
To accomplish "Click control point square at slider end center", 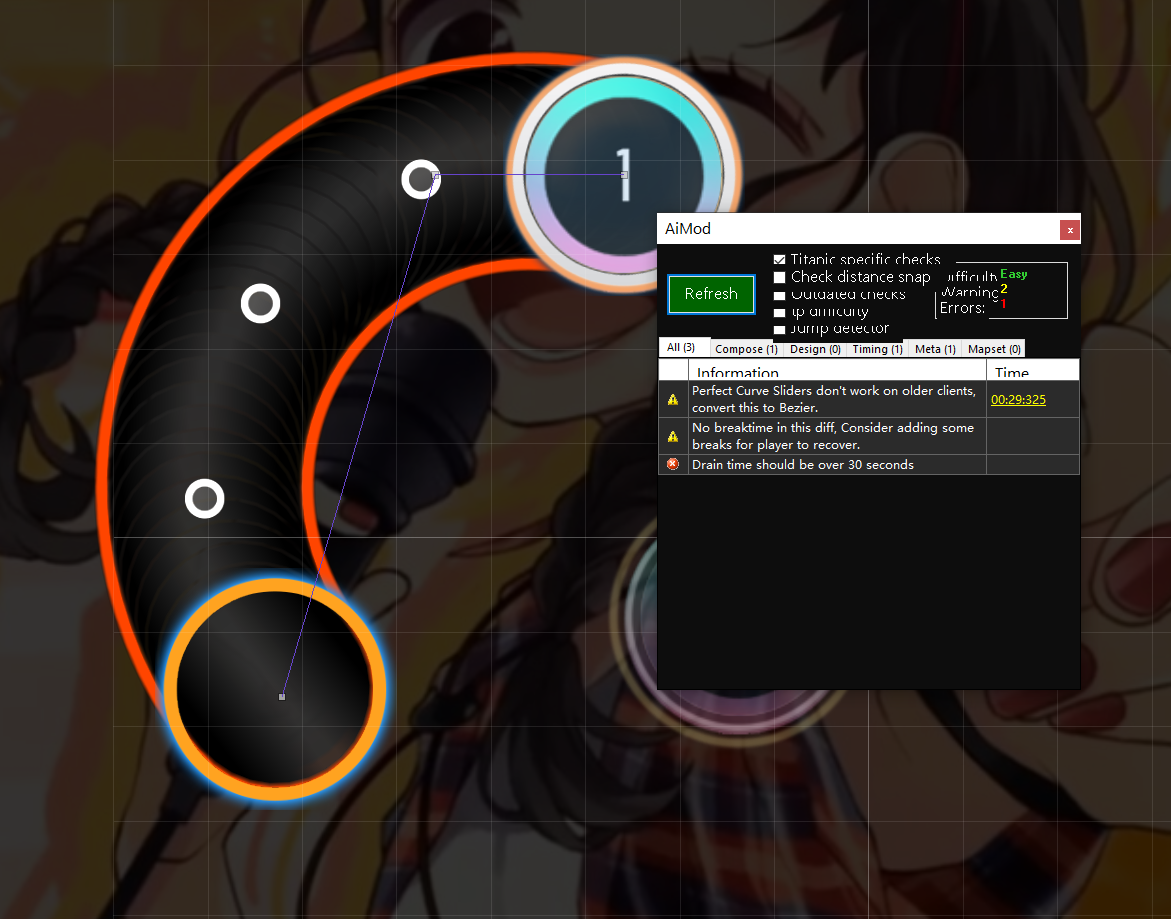I will coord(282,697).
